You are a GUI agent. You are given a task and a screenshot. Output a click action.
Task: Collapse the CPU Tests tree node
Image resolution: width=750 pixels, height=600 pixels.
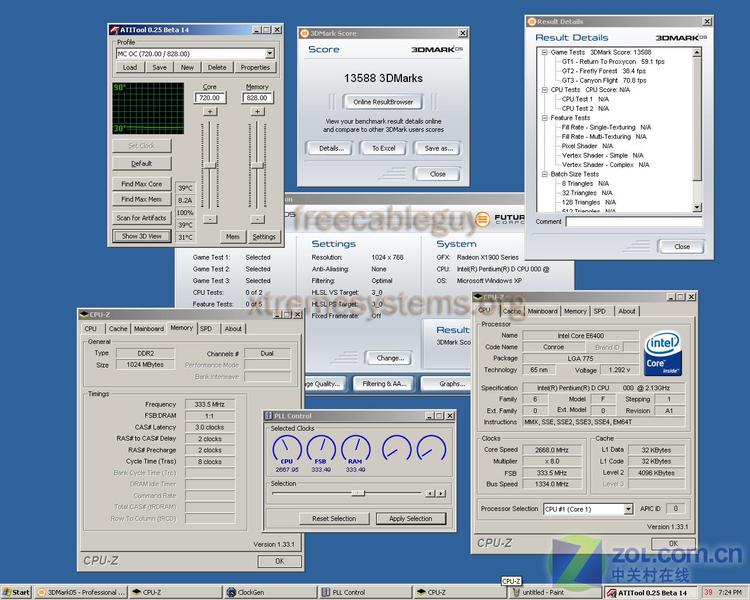(544, 89)
